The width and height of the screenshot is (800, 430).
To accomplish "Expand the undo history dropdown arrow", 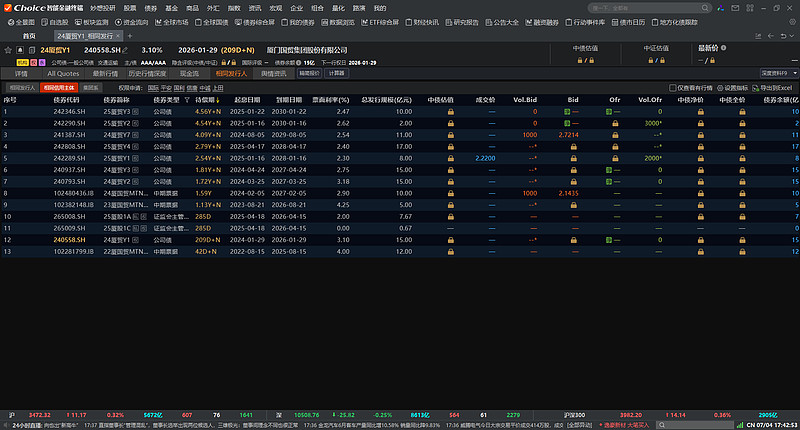I will tap(791, 36).
